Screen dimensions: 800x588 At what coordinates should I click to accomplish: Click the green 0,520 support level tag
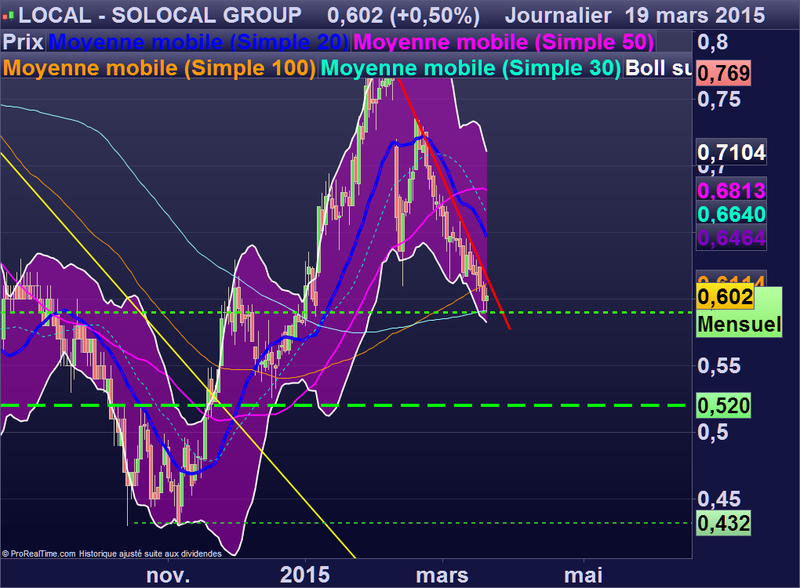click(x=723, y=406)
